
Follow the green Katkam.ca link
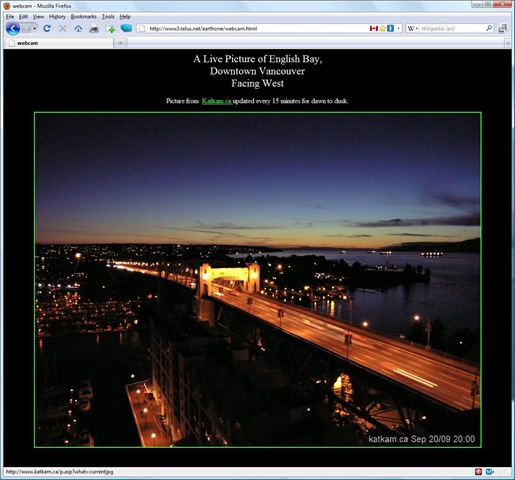pyautogui.click(x=217, y=101)
